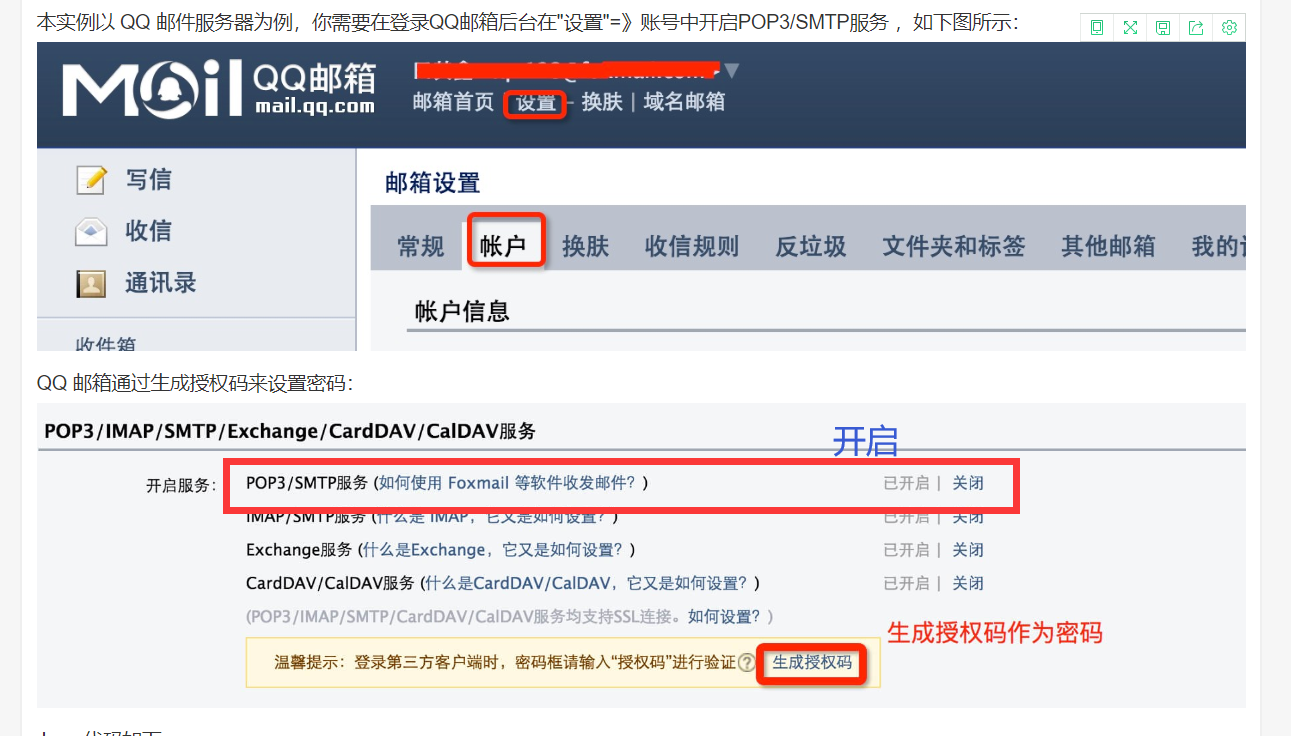Select the 常规 settings tab
The image size is (1291, 736).
point(421,246)
